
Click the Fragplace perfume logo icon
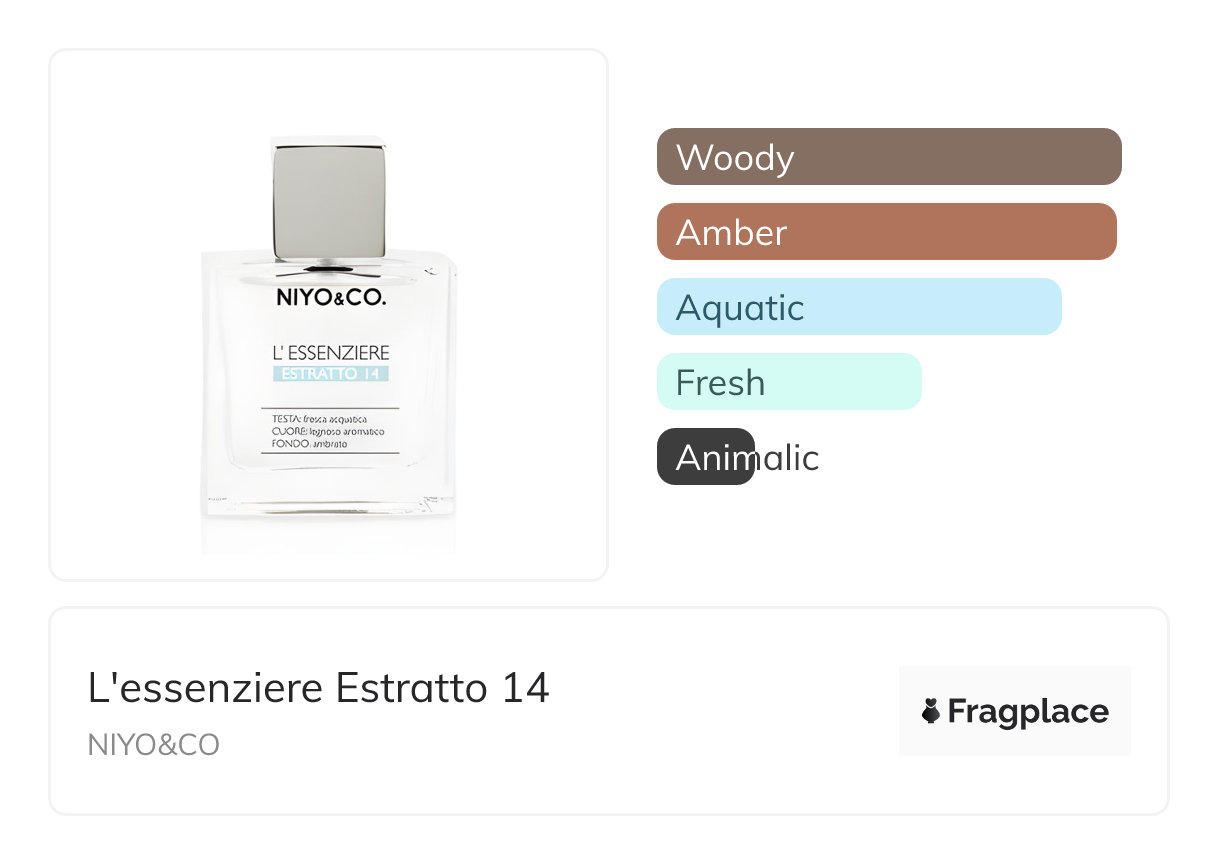932,711
